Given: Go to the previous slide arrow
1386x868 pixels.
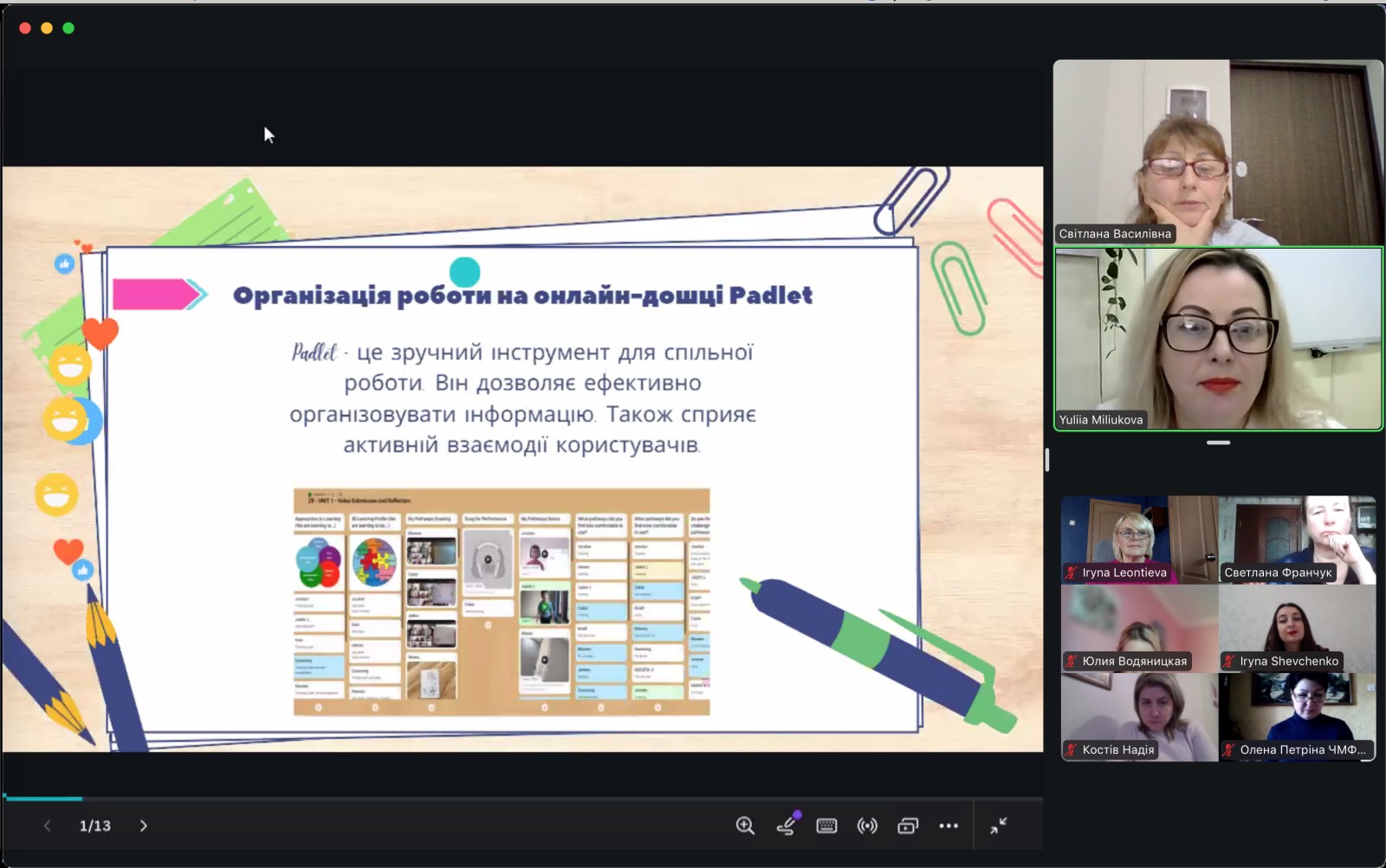Looking at the screenshot, I should [x=48, y=826].
